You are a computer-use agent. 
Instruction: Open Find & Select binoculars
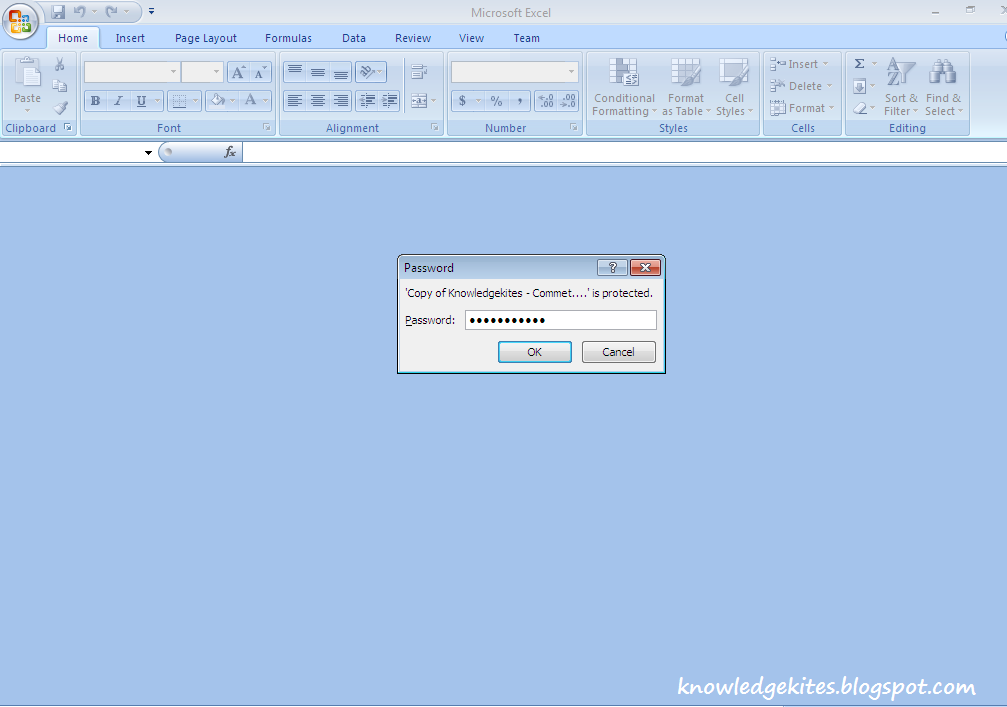[943, 87]
